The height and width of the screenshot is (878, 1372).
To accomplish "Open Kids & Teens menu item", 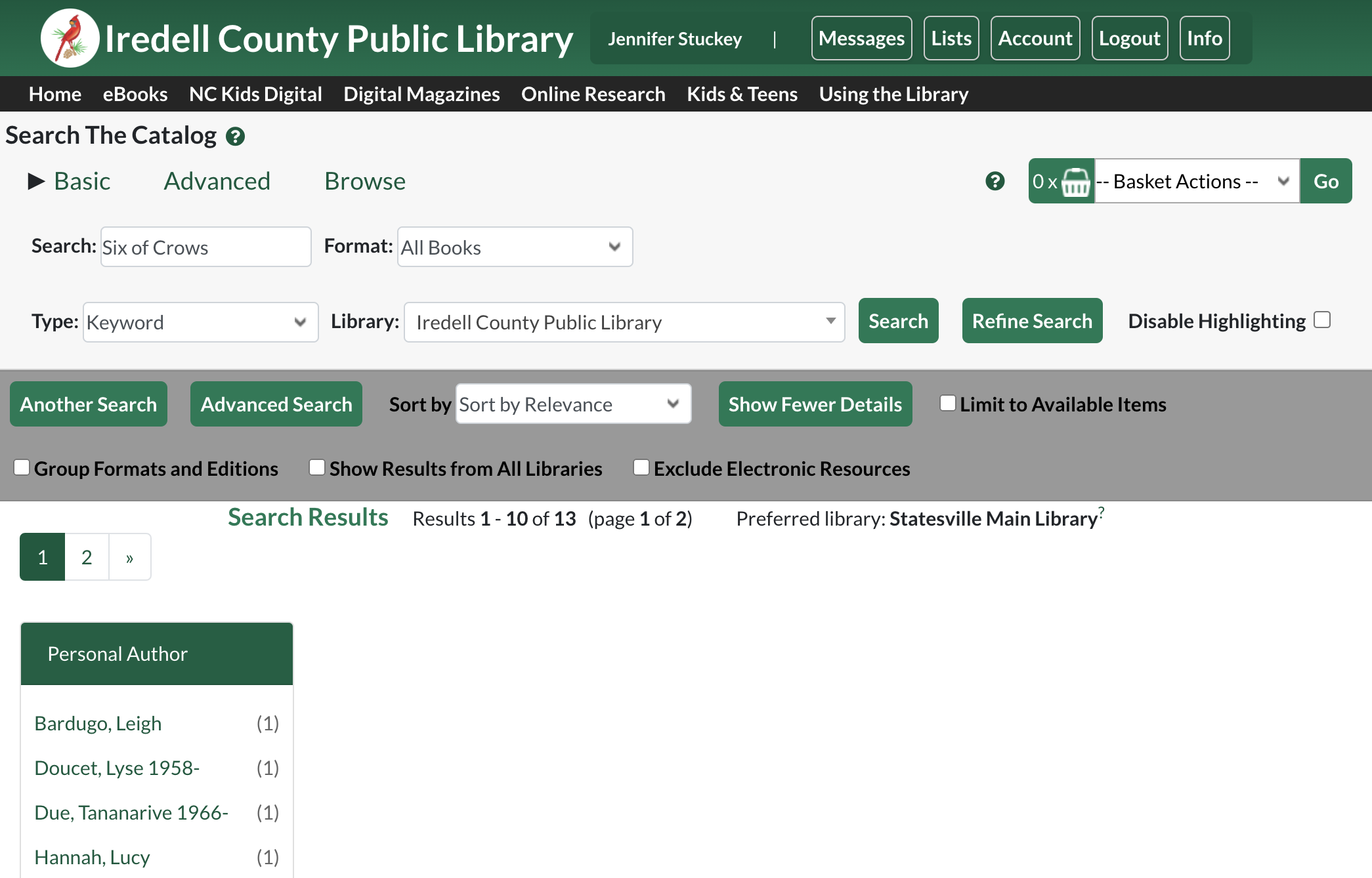I will 742,94.
